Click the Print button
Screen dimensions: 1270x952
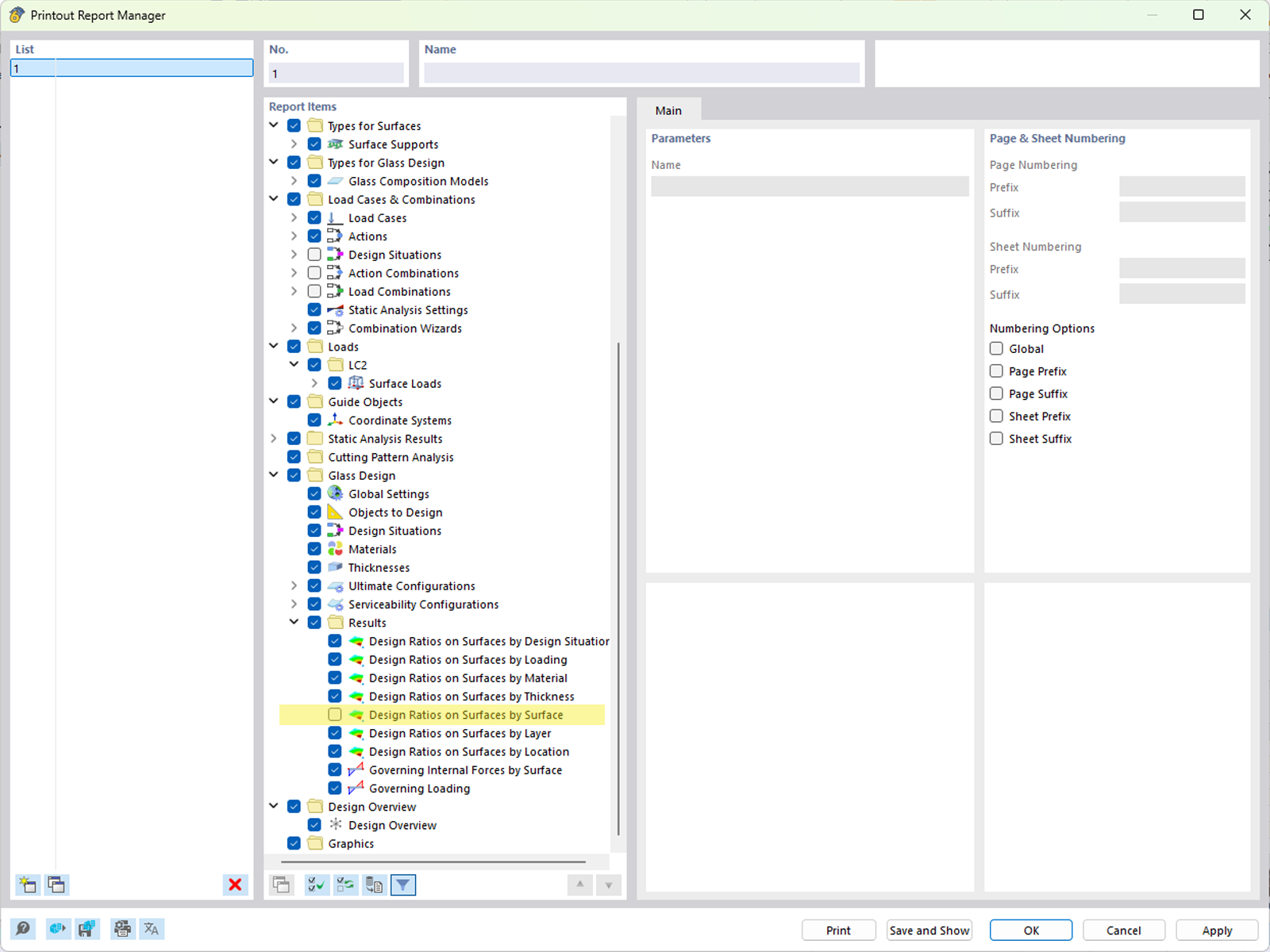click(838, 930)
